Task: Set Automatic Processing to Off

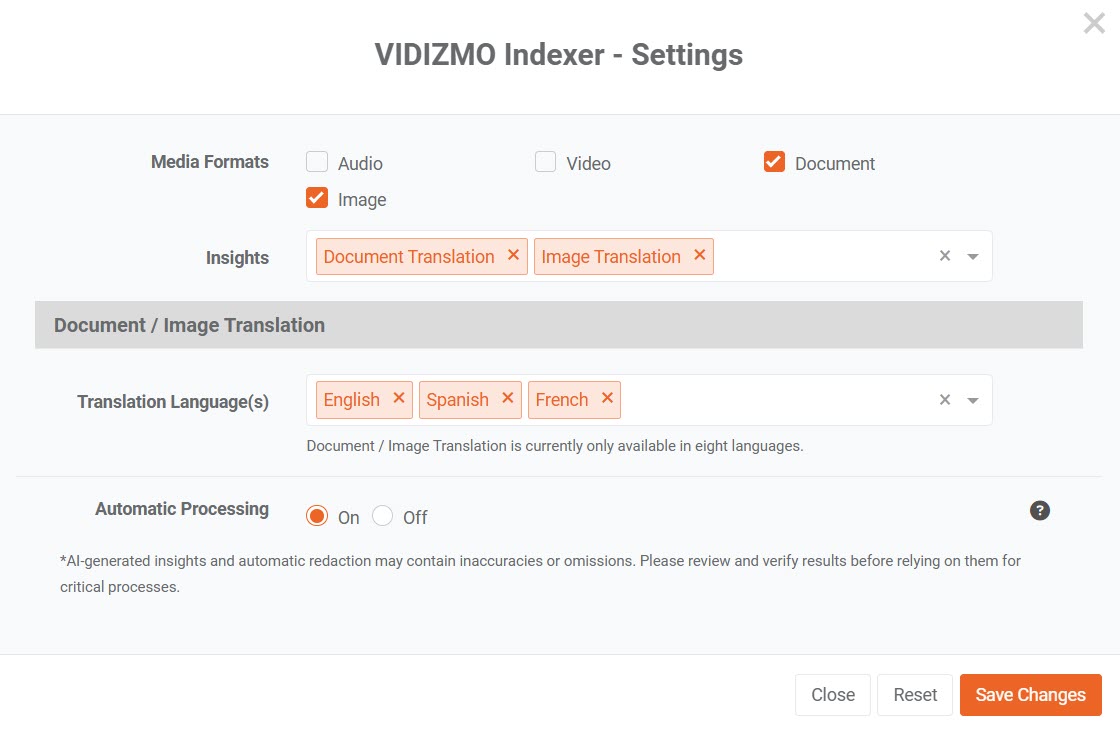Action: tap(383, 516)
